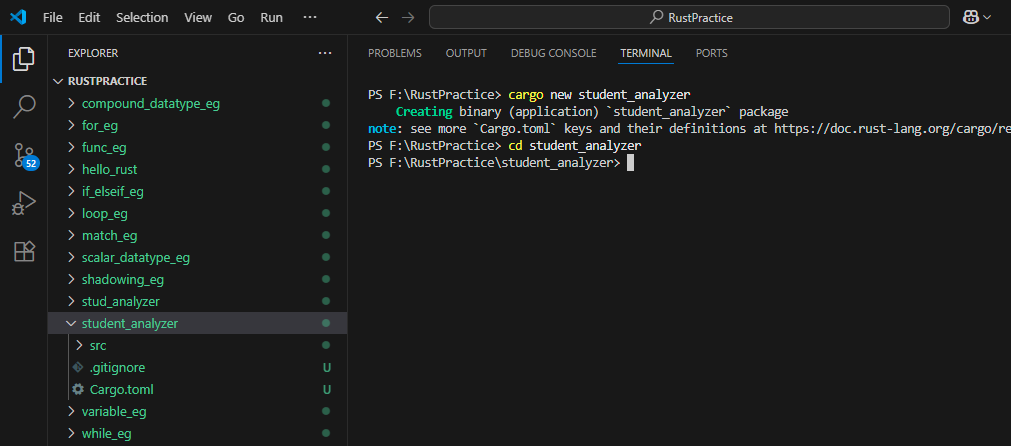Open the Run and Debug view
Viewport: 1011px width, 446px height.
pos(24,204)
